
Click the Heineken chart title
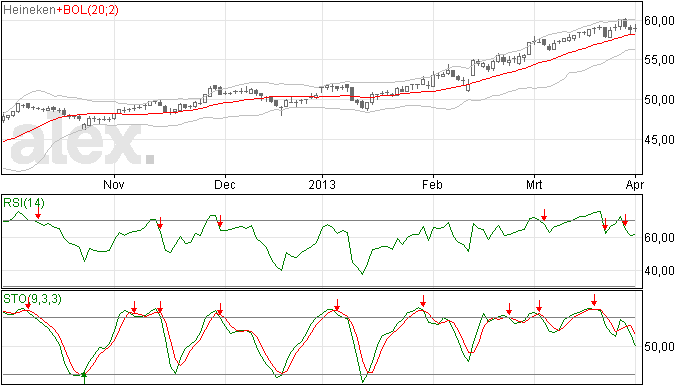click(x=29, y=10)
